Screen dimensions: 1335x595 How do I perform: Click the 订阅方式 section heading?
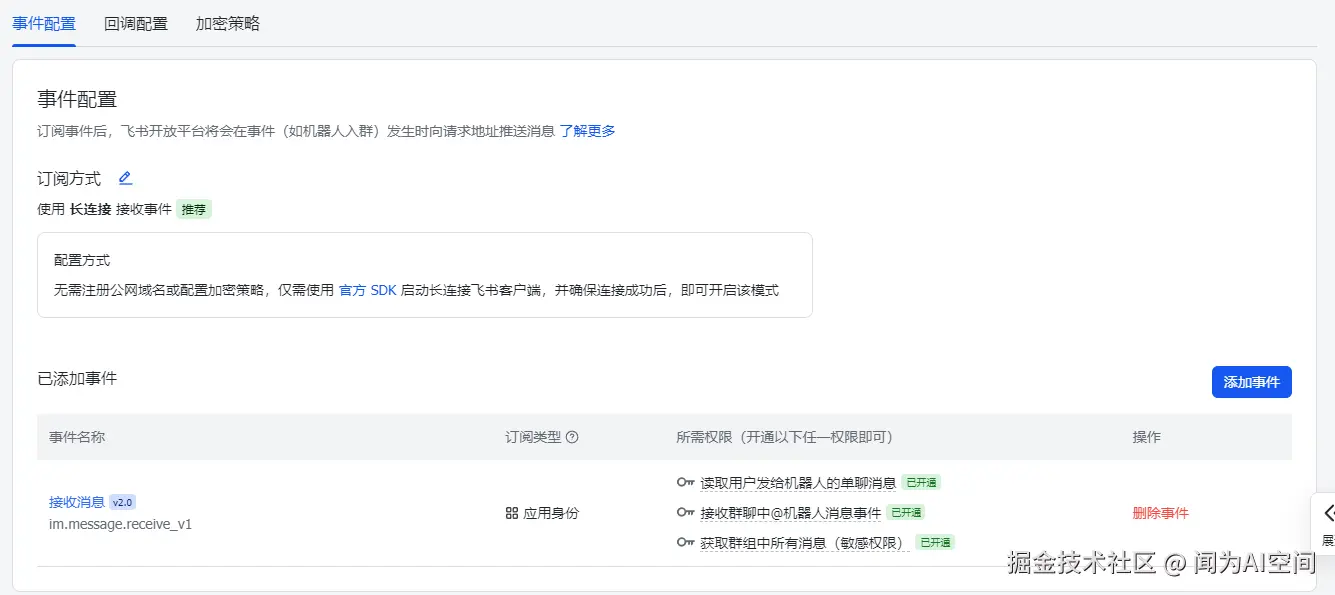[69, 178]
